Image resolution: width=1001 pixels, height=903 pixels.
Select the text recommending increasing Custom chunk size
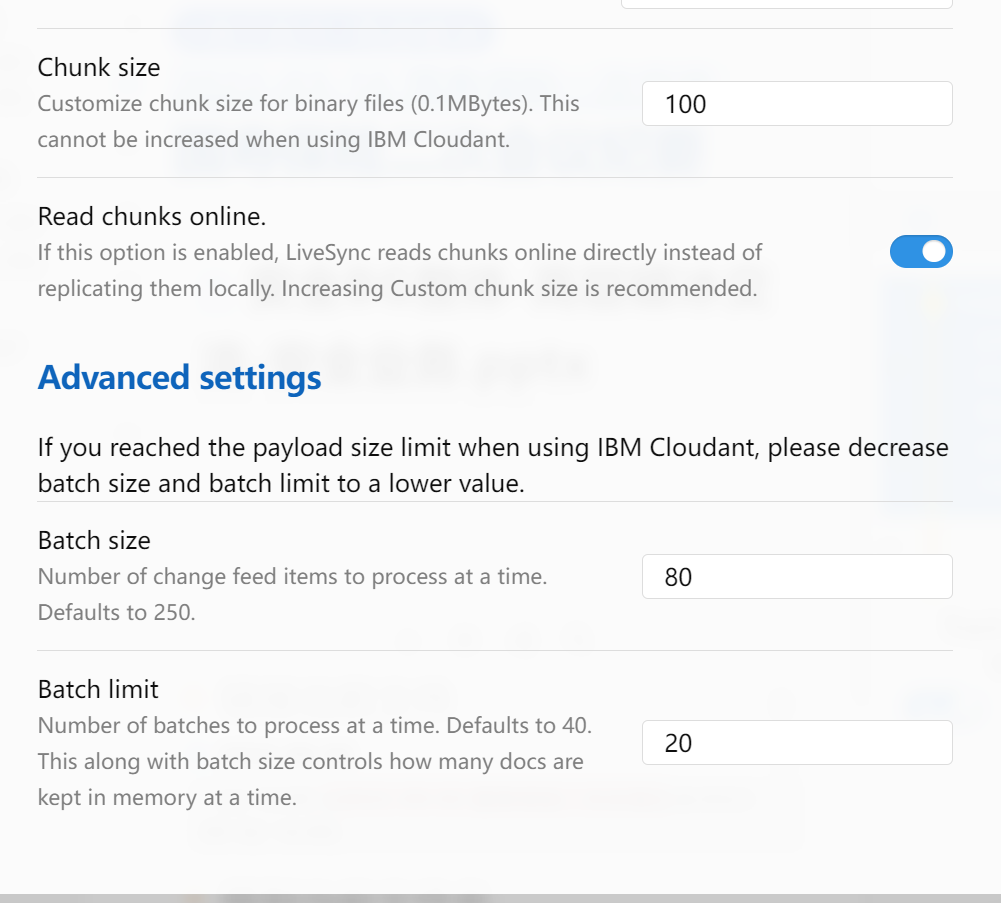(x=398, y=288)
